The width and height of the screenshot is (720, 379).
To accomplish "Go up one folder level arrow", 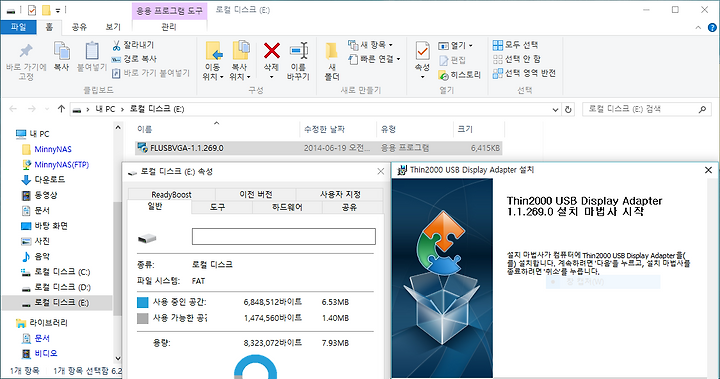I will [x=61, y=109].
